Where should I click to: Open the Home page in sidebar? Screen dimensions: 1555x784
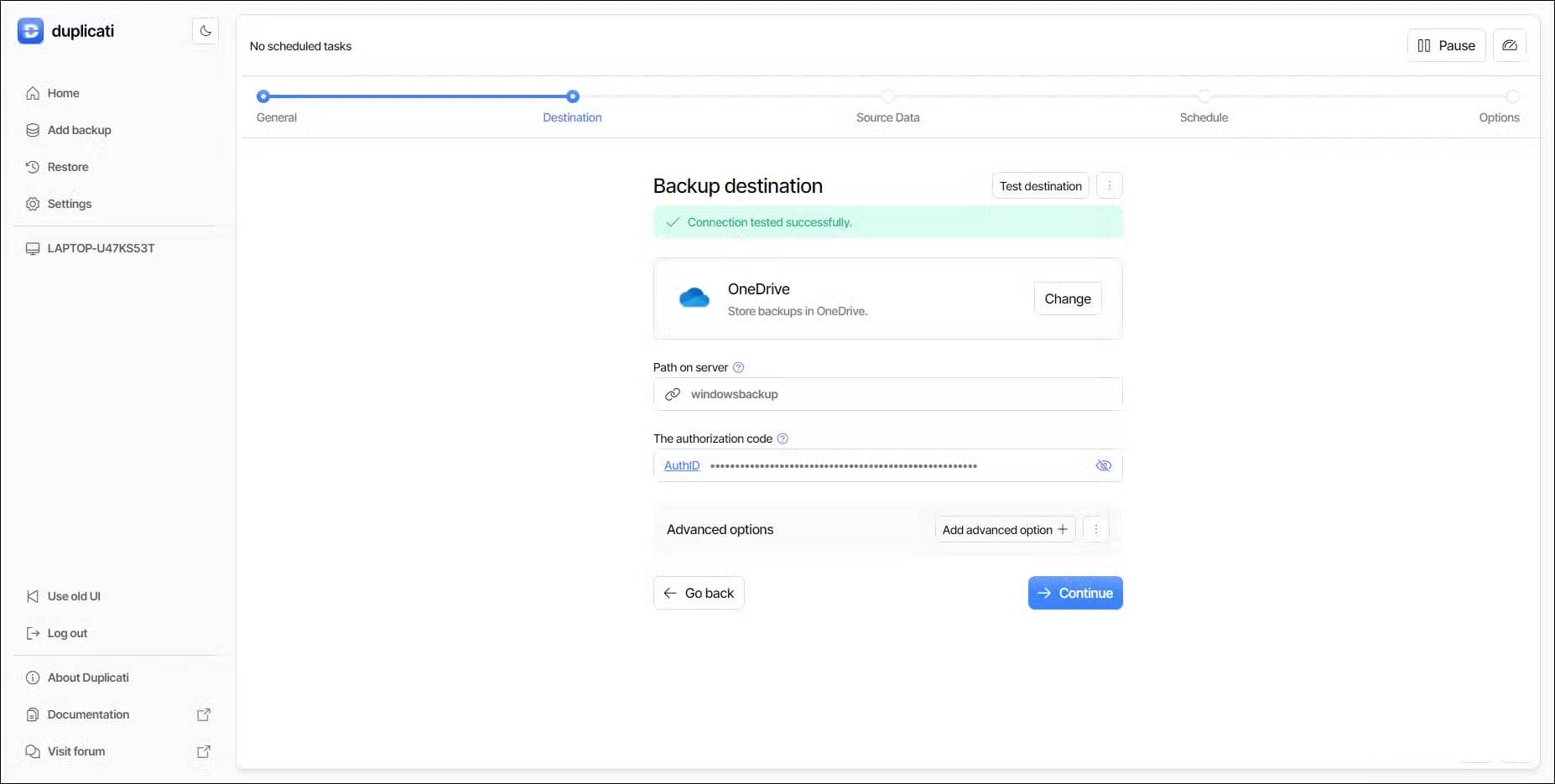pos(63,93)
